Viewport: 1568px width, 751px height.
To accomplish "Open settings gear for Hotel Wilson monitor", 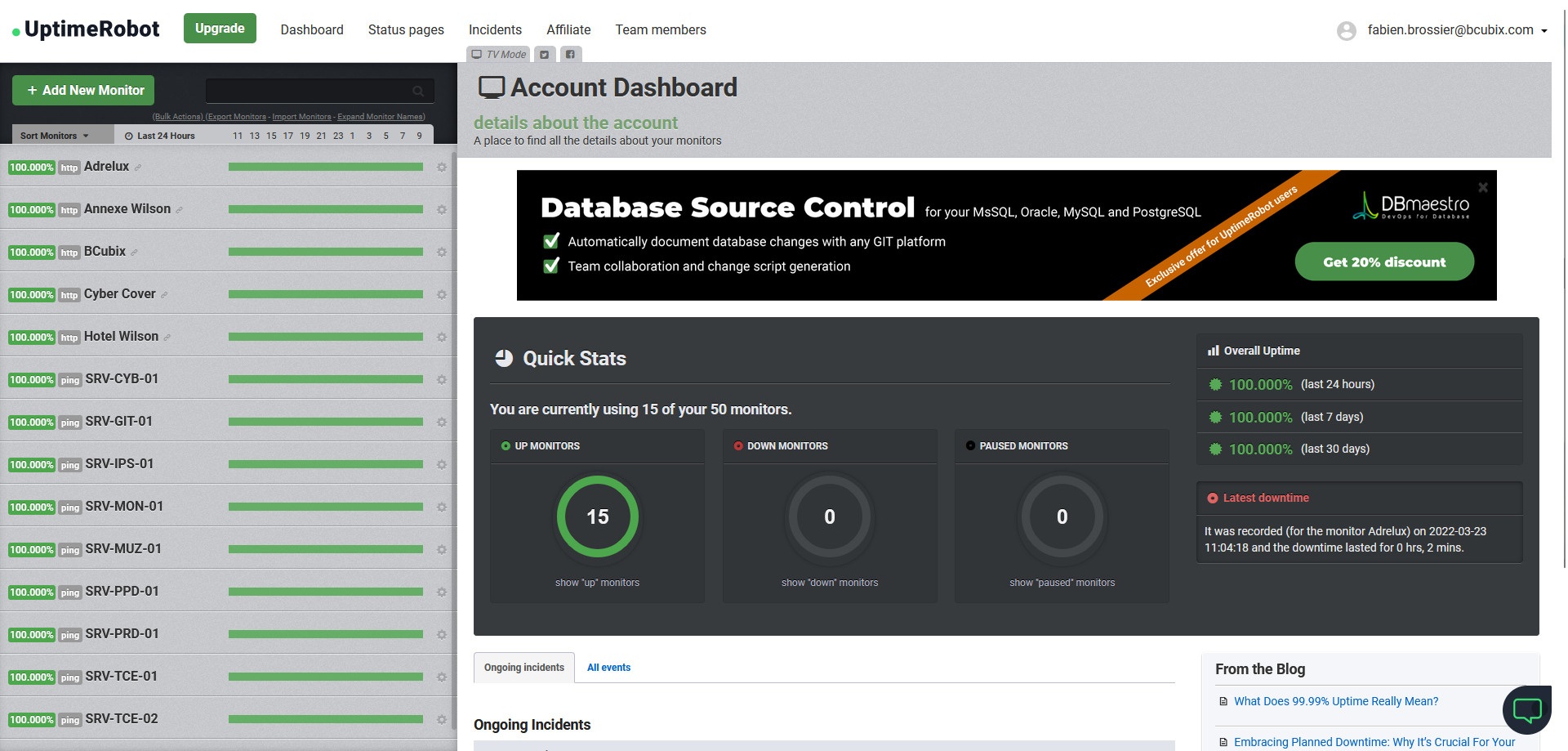I will (x=442, y=338).
